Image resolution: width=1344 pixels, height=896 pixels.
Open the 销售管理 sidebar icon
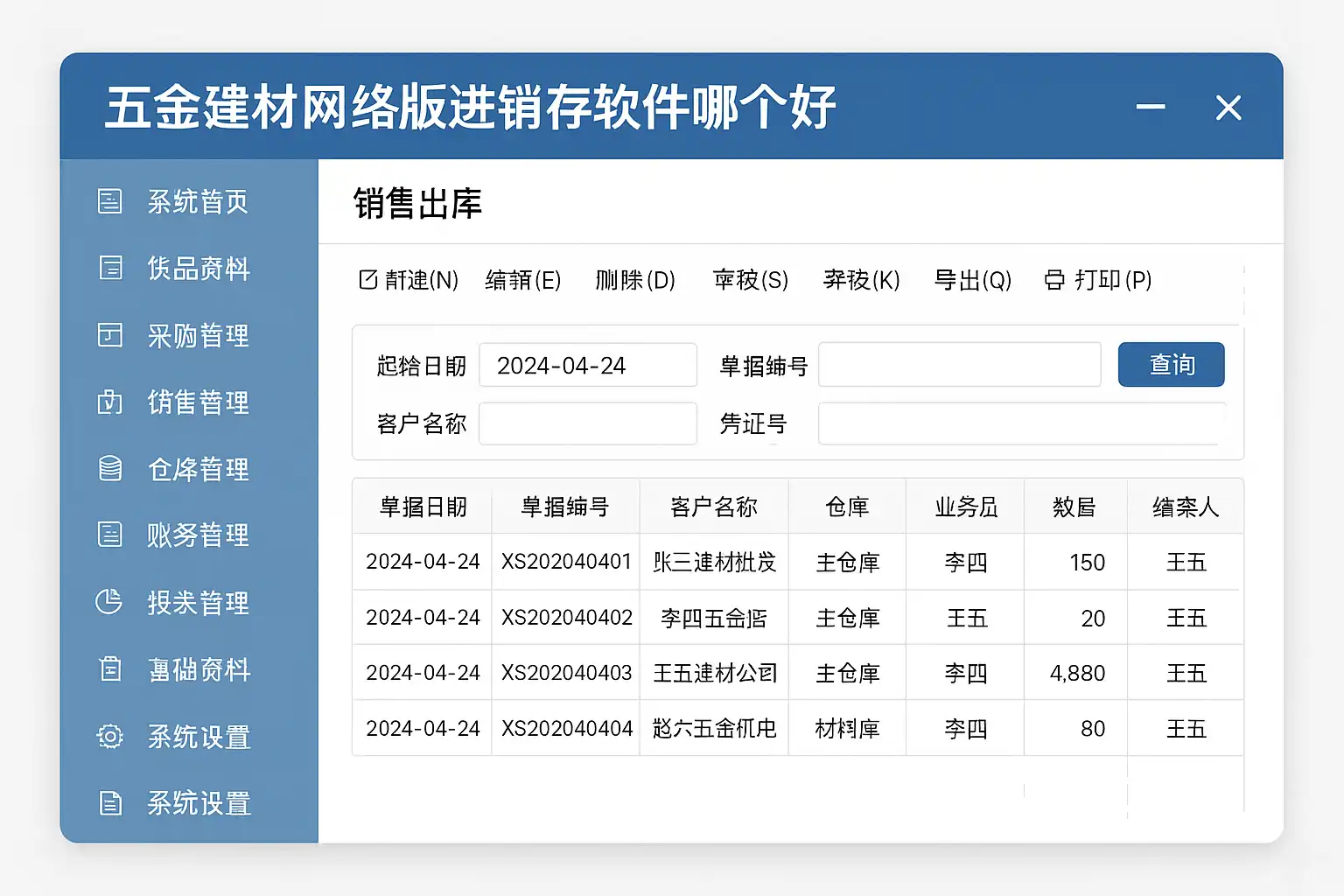tap(109, 402)
